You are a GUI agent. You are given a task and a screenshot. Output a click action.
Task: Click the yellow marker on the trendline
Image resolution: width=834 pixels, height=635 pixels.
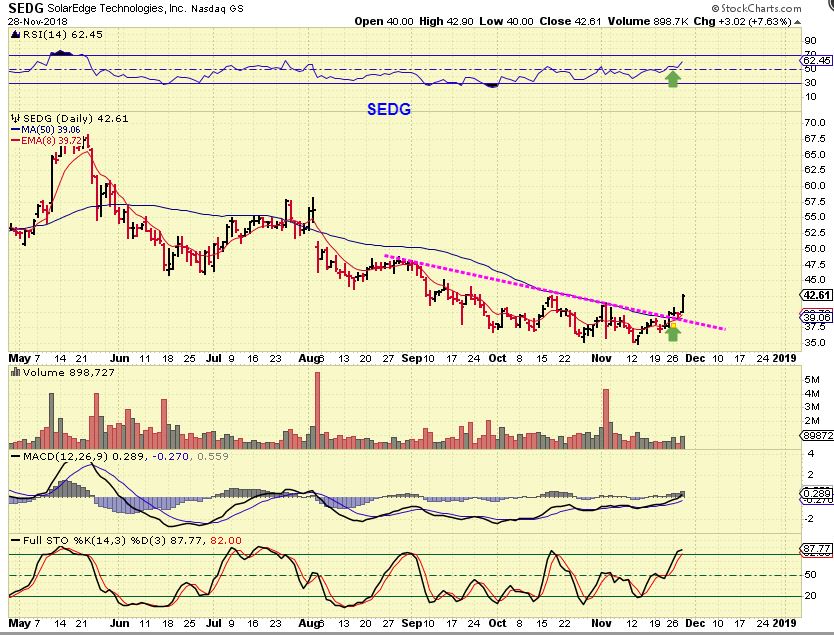coord(673,324)
